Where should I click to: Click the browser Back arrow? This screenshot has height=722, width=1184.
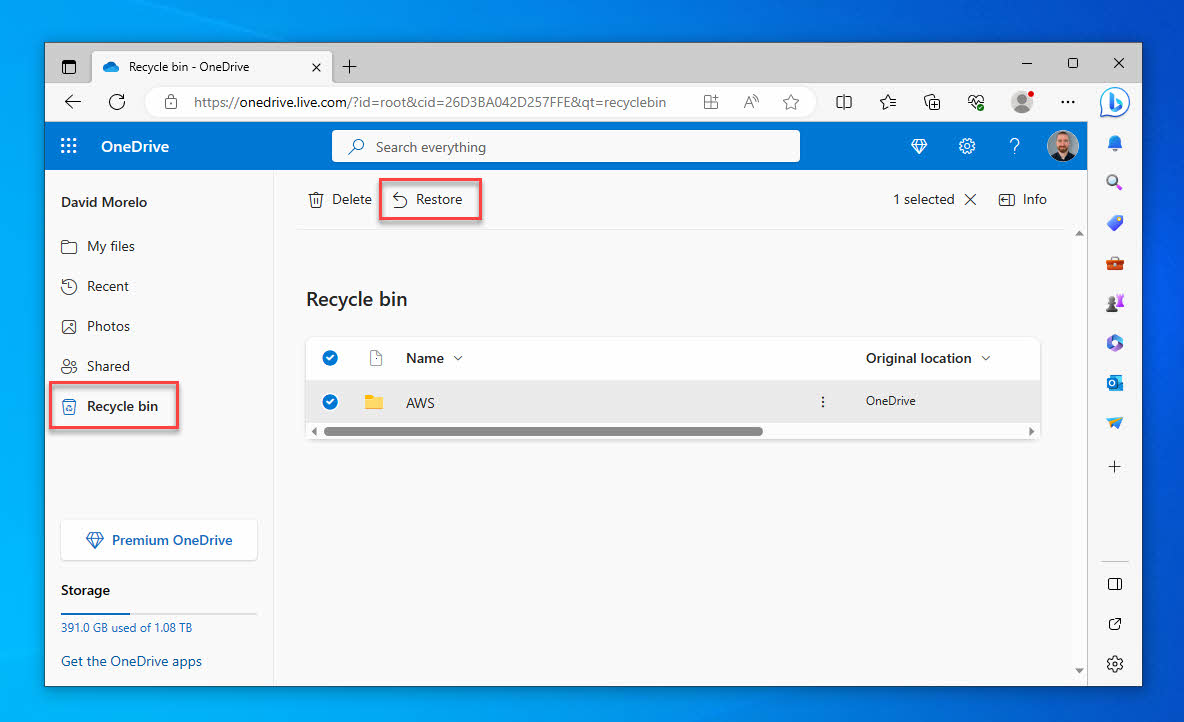[x=72, y=102]
